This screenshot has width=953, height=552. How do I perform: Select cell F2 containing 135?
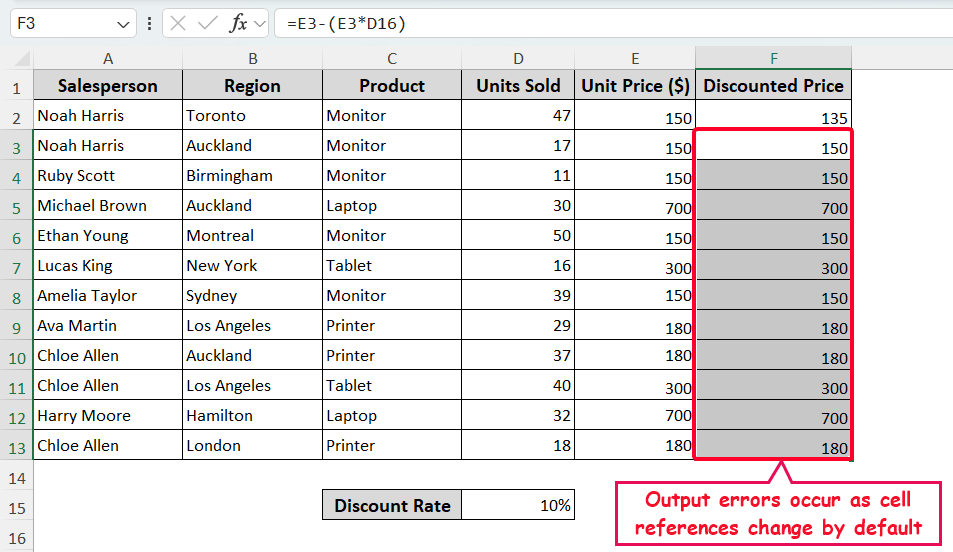(x=773, y=116)
